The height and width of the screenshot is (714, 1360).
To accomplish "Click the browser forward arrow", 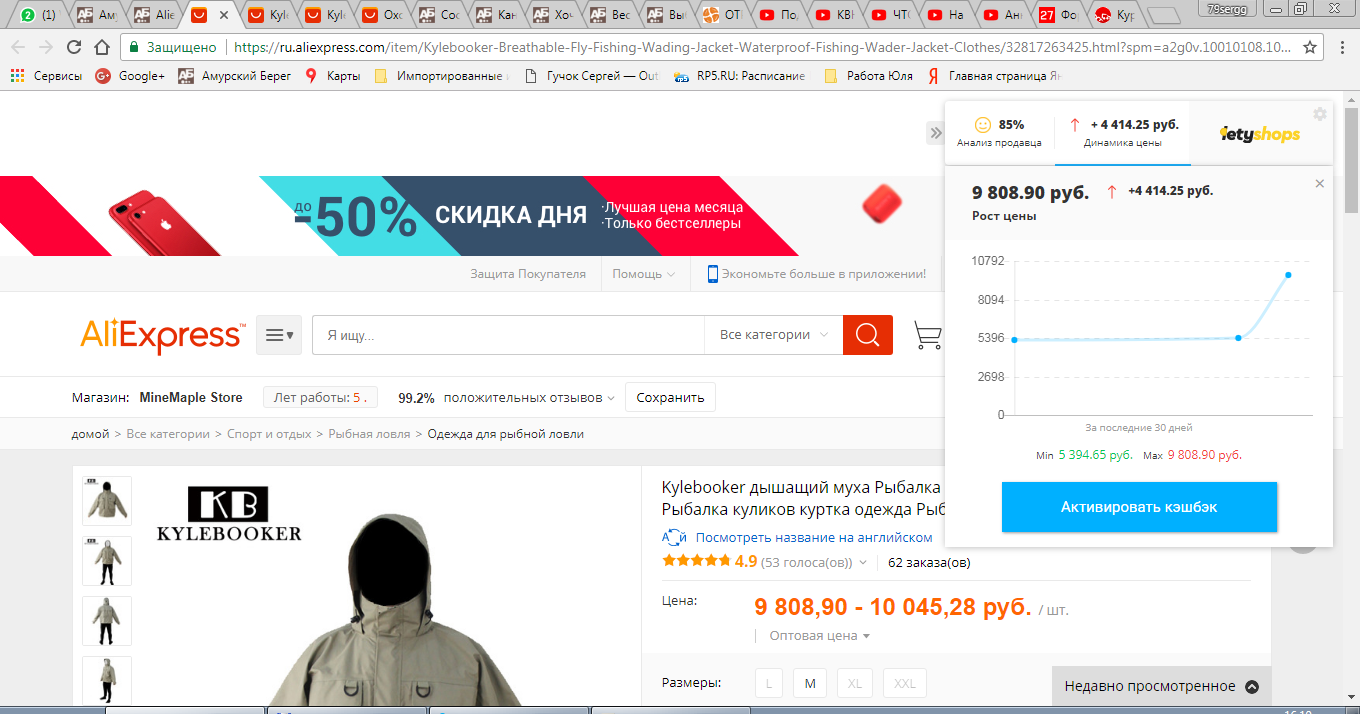I will (x=46, y=47).
